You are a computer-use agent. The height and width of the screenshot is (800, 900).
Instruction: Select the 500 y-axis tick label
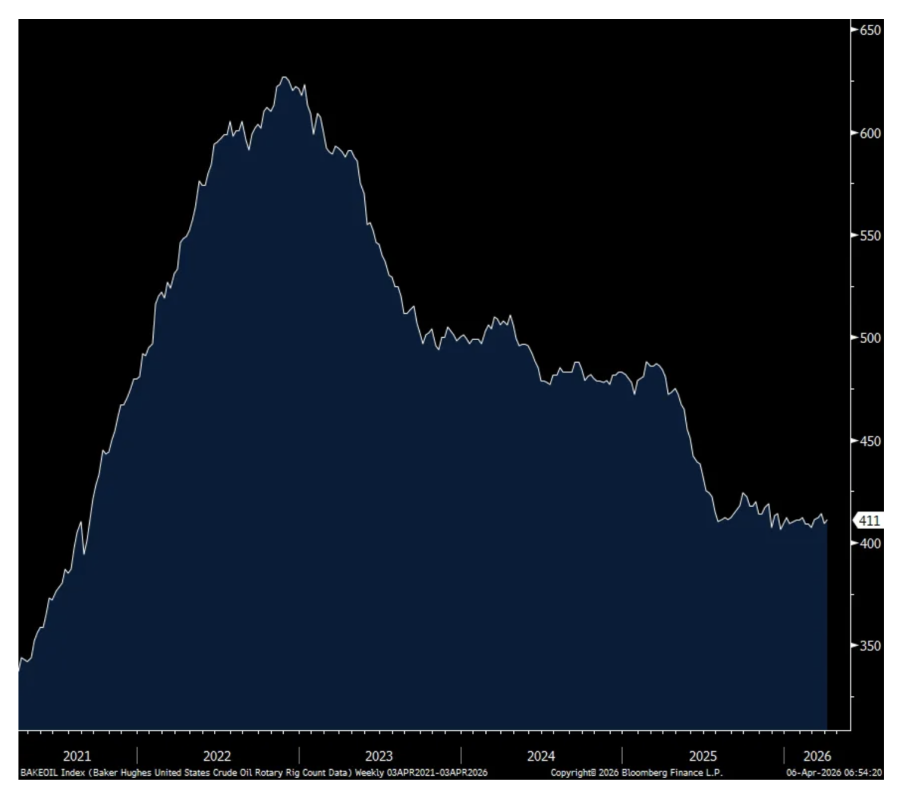tap(870, 338)
